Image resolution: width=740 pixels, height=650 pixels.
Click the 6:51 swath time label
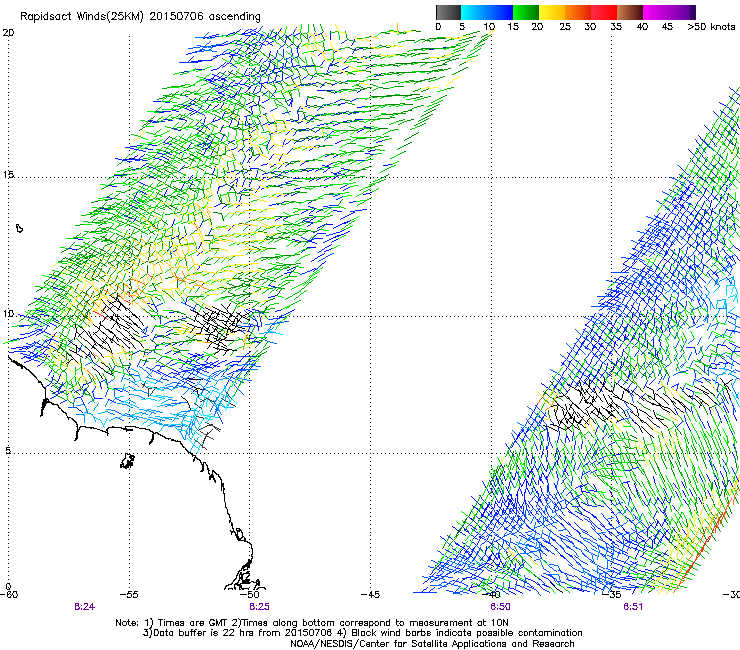(x=633, y=607)
